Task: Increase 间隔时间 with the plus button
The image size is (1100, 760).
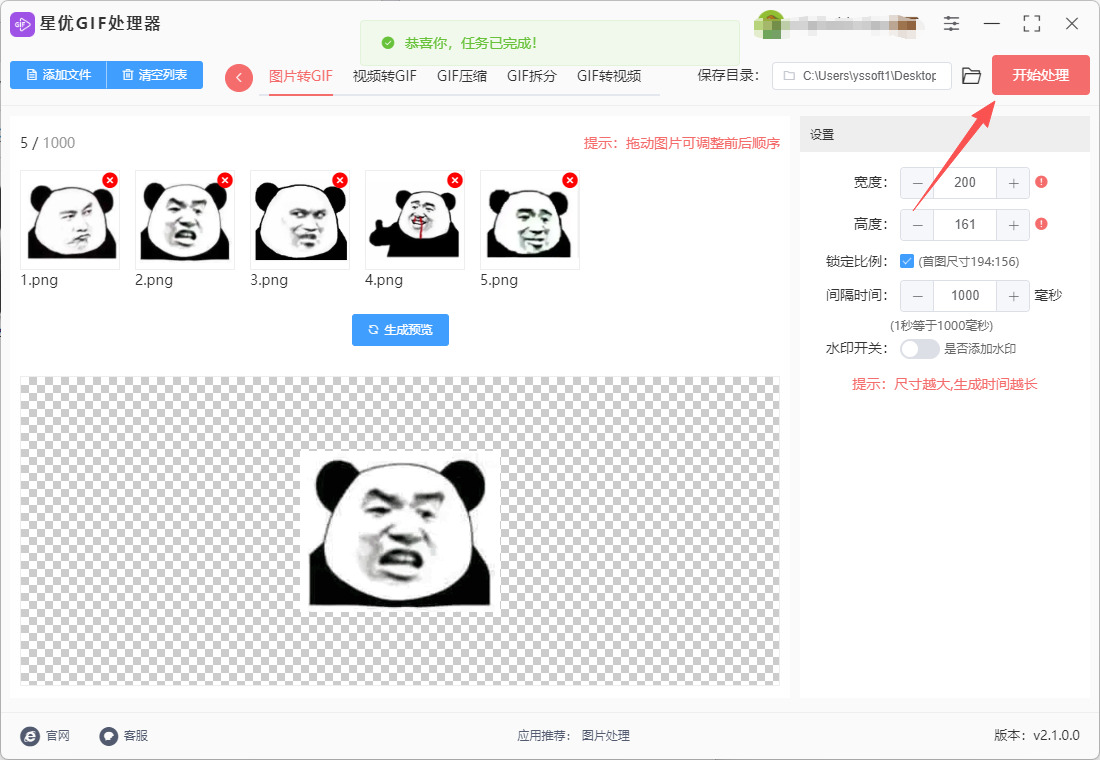Action: (x=1013, y=296)
